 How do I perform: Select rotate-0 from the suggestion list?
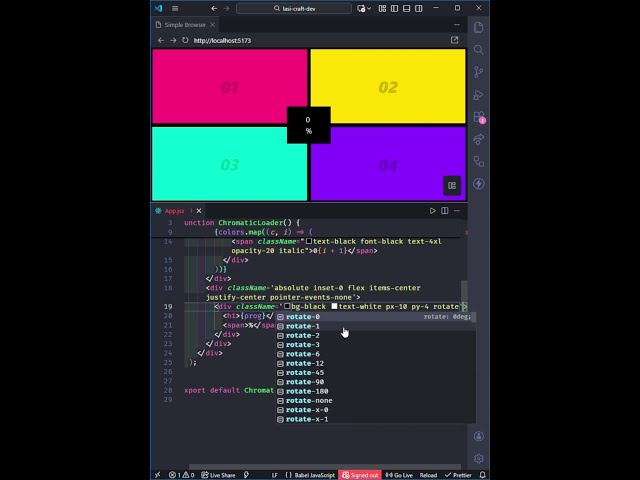[376, 317]
